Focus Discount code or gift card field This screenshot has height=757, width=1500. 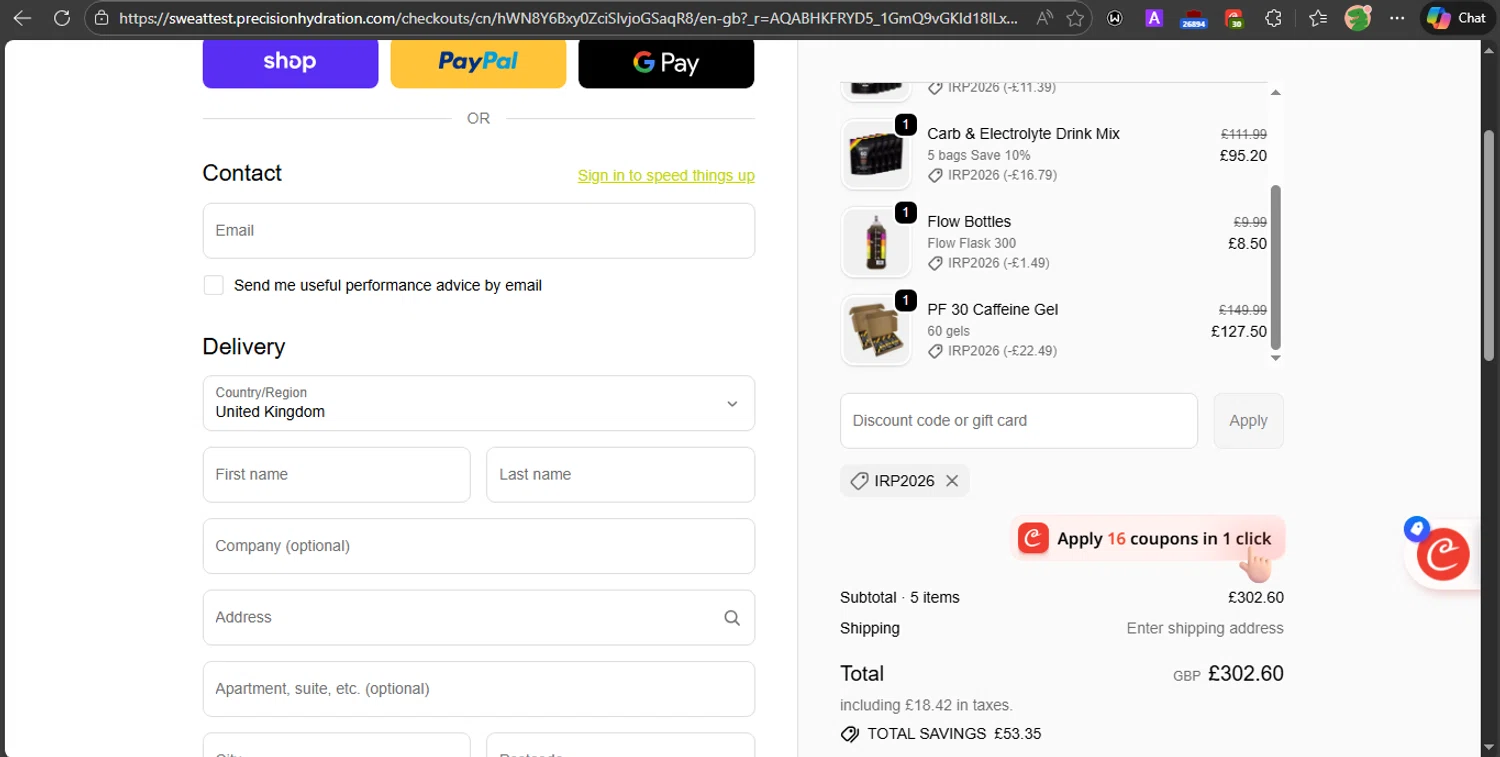[x=1018, y=421]
